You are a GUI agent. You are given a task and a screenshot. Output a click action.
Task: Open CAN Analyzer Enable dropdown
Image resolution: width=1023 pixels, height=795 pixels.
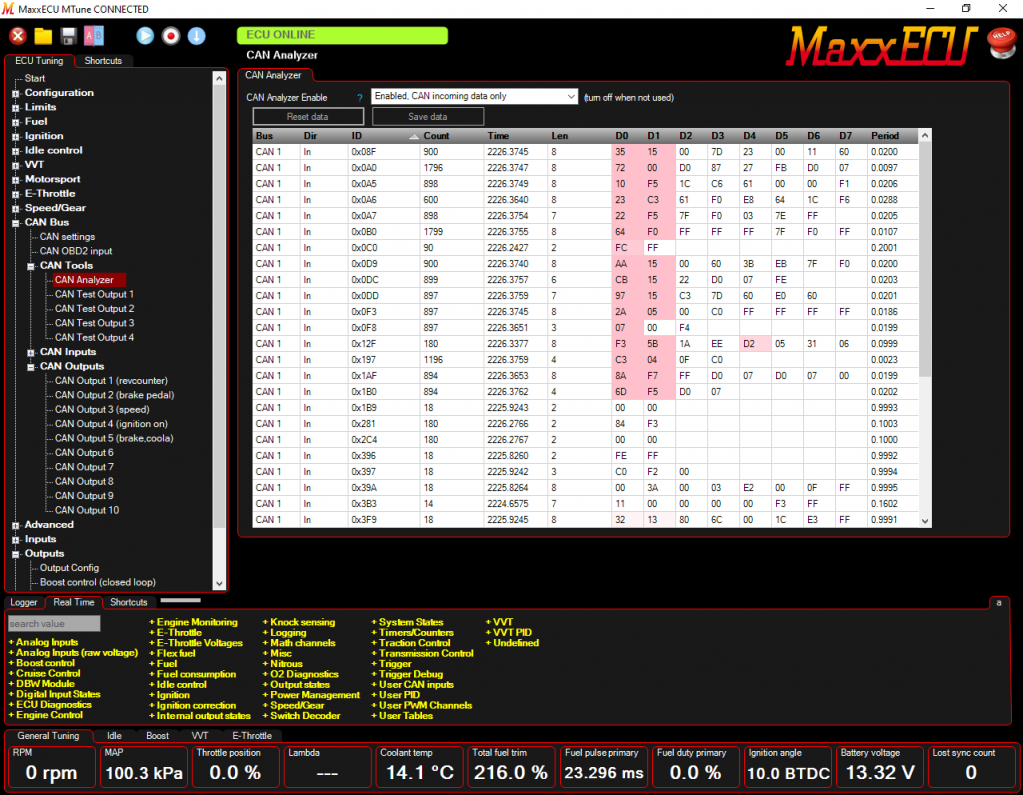474,97
